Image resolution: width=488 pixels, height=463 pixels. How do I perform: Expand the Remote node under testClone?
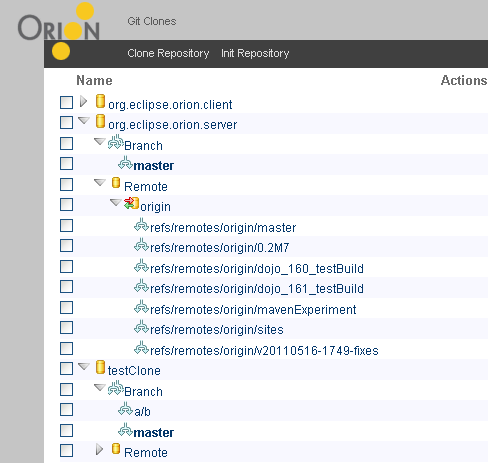(x=99, y=449)
